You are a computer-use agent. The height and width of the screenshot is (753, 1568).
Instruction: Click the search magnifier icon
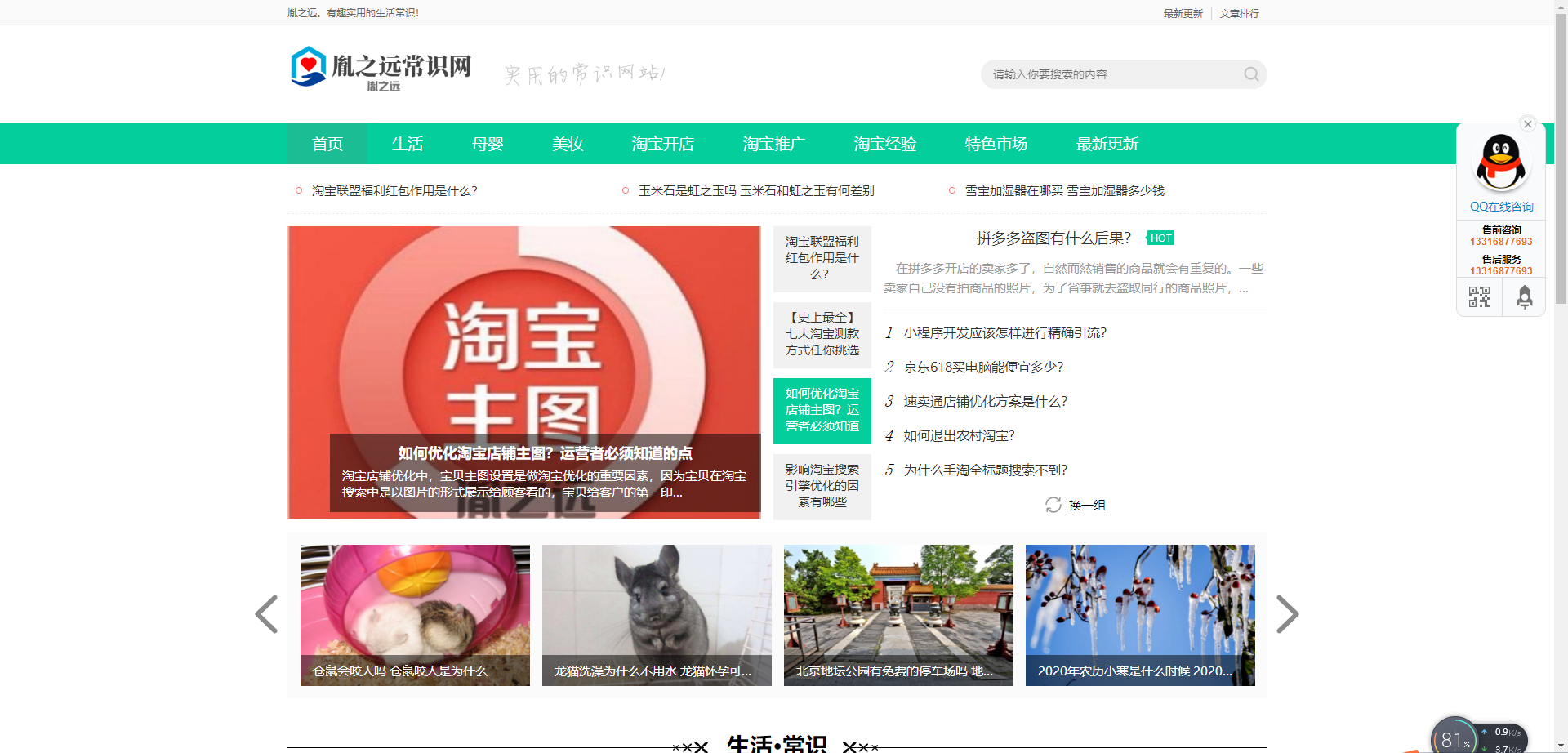coord(1251,74)
